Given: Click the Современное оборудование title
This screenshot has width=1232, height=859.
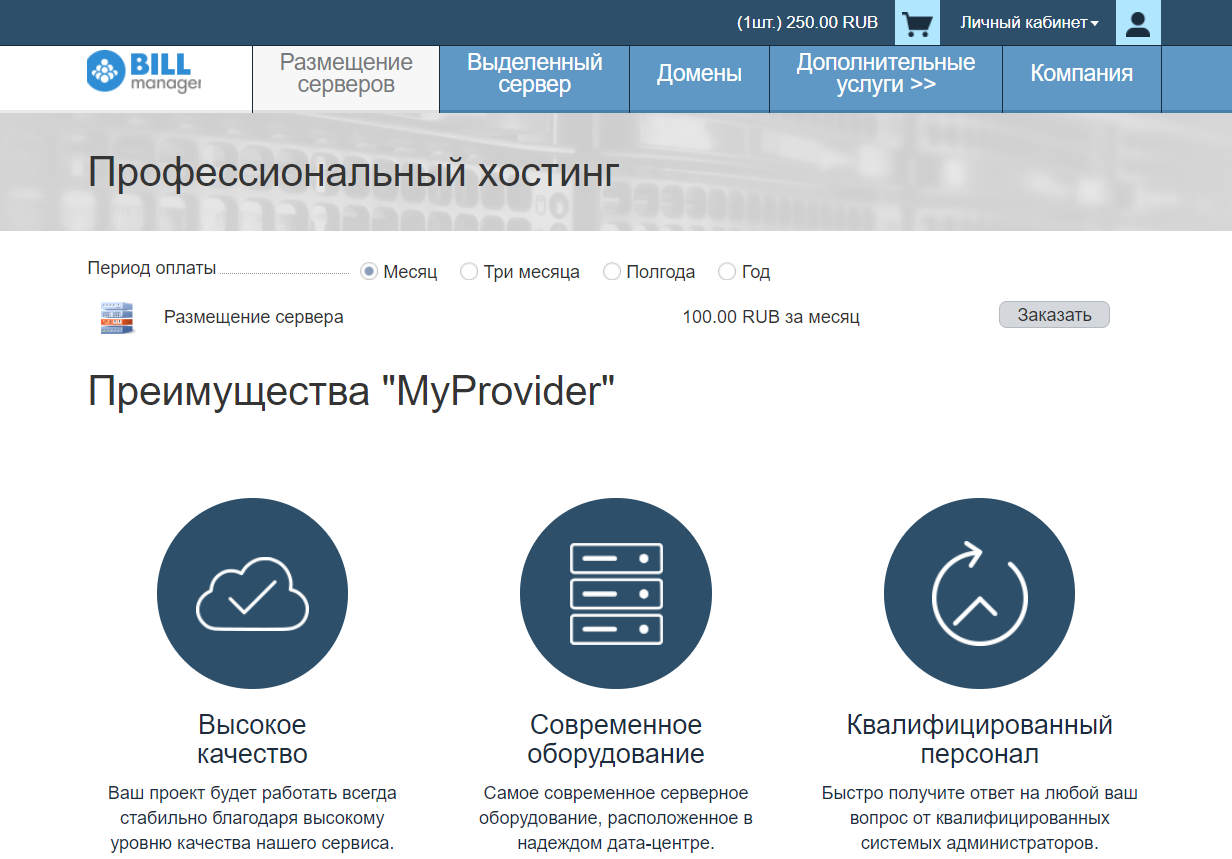Looking at the screenshot, I should click(616, 739).
